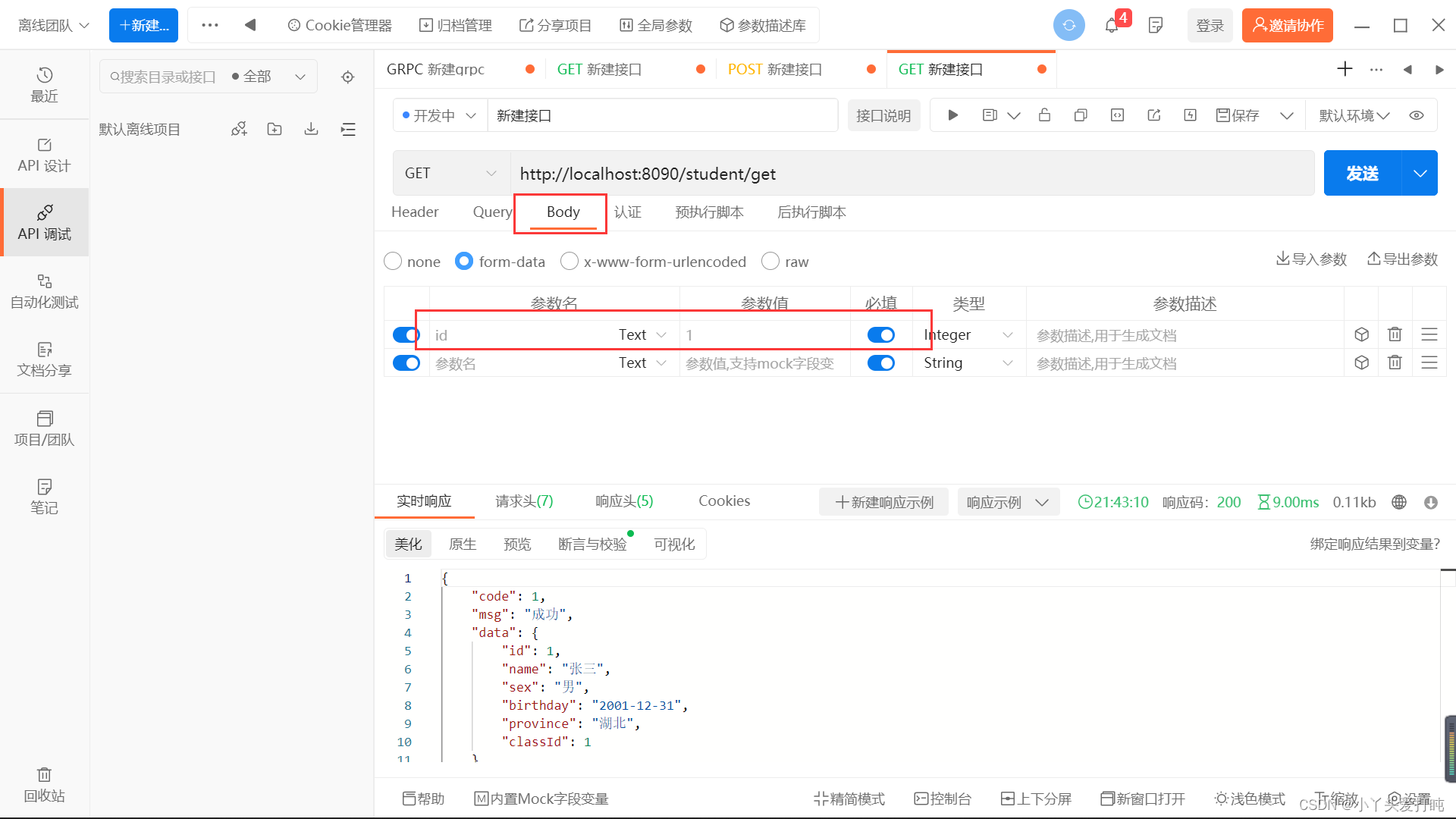Open Notes section in sidebar
The width and height of the screenshot is (1456, 819).
pyautogui.click(x=44, y=497)
